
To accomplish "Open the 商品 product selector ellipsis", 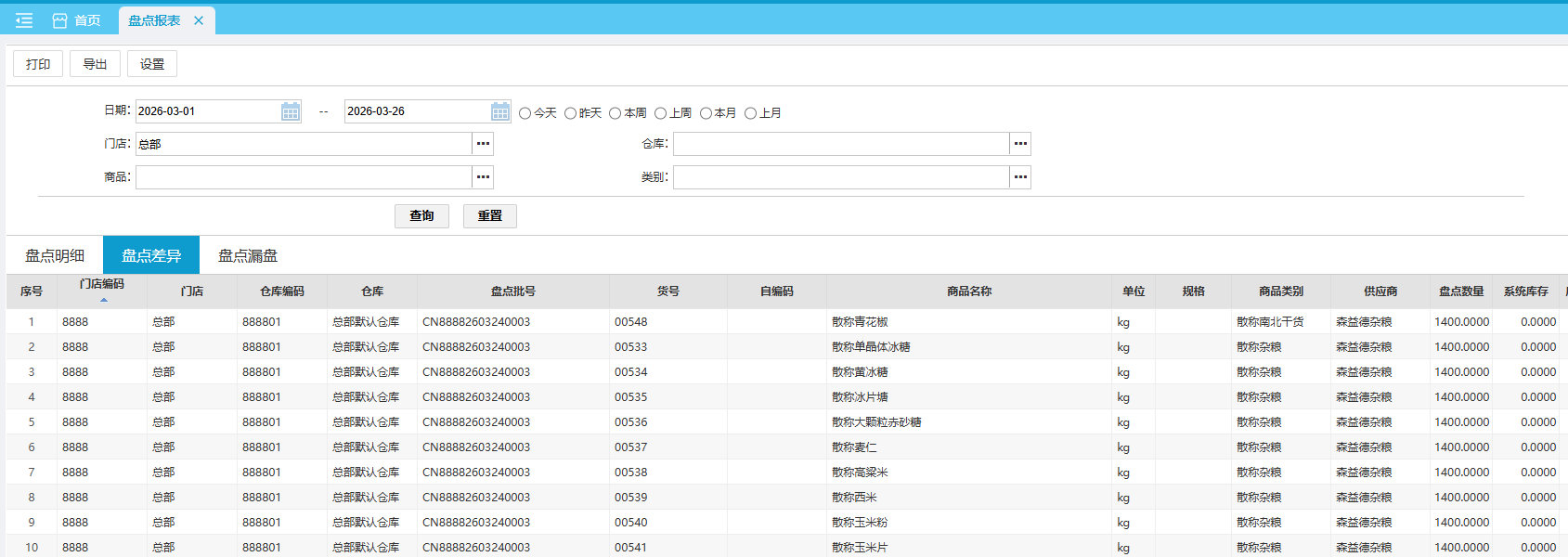I will pyautogui.click(x=483, y=177).
